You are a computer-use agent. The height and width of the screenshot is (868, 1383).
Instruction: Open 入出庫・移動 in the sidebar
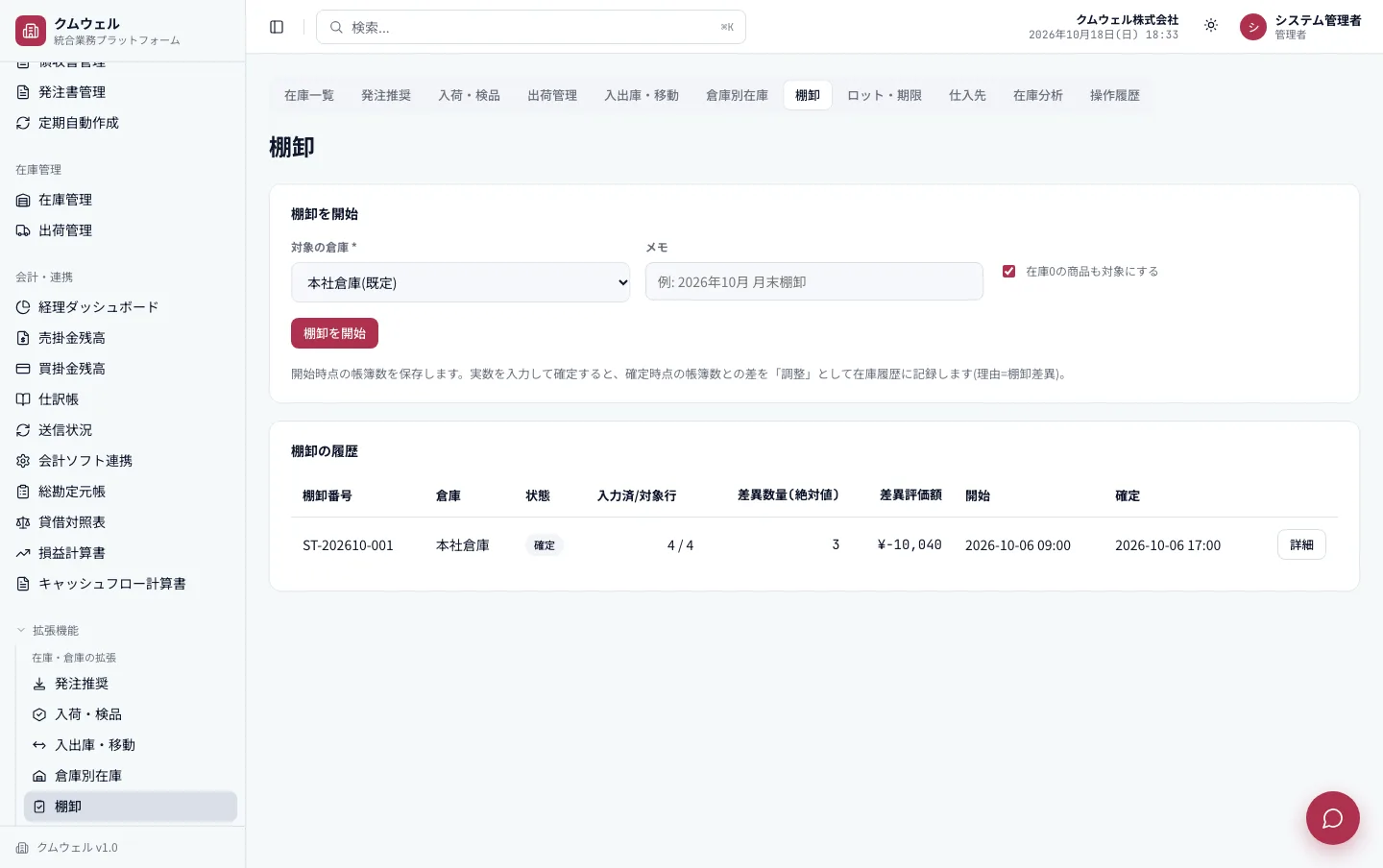click(131, 745)
